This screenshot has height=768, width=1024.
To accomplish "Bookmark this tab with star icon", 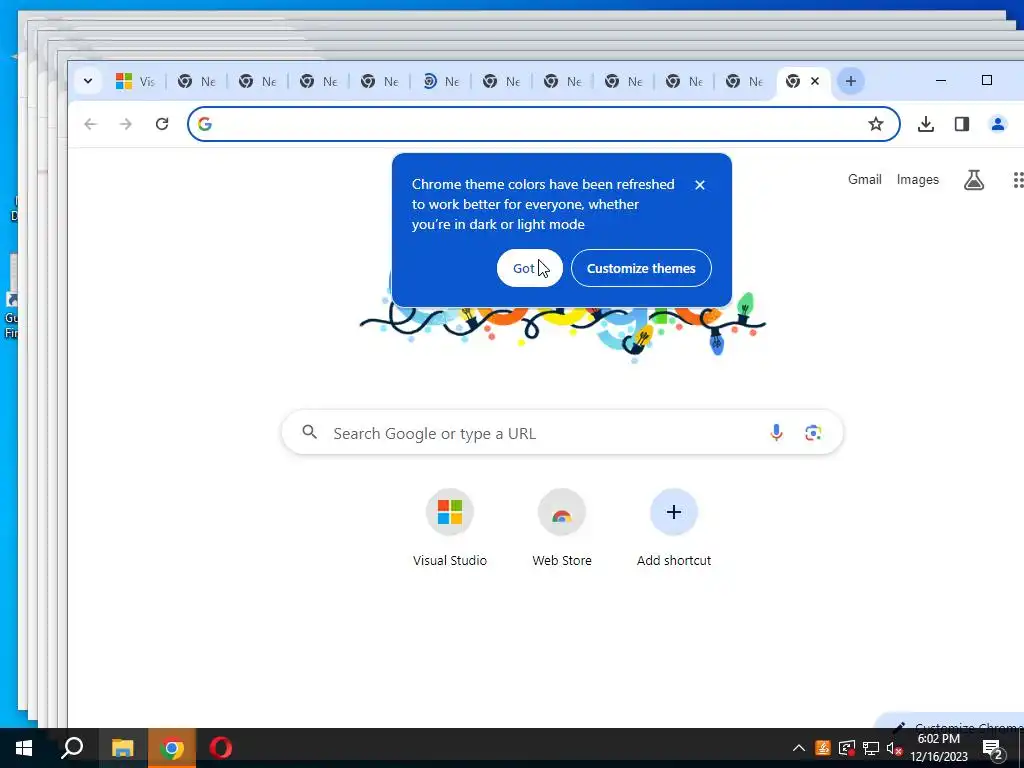I will pos(876,124).
